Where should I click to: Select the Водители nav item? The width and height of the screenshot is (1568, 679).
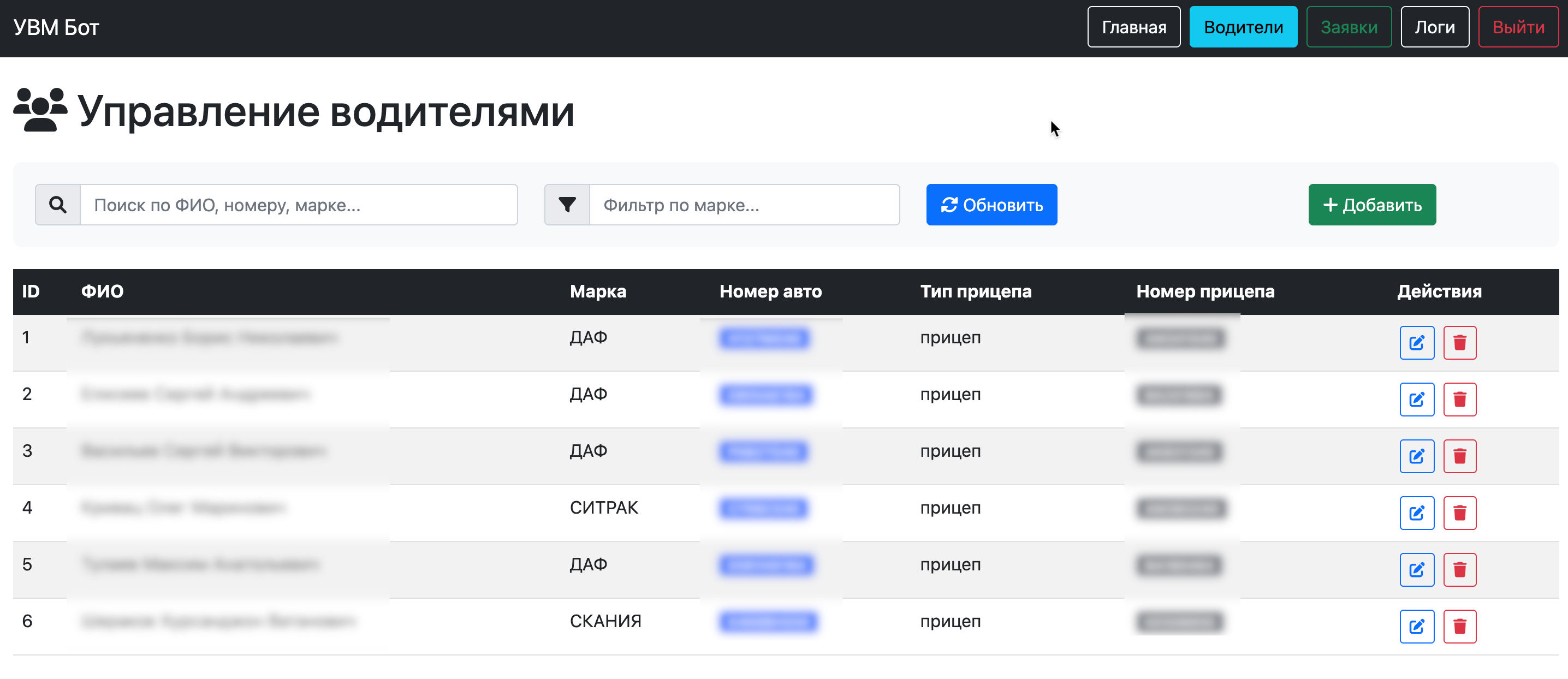[1243, 27]
